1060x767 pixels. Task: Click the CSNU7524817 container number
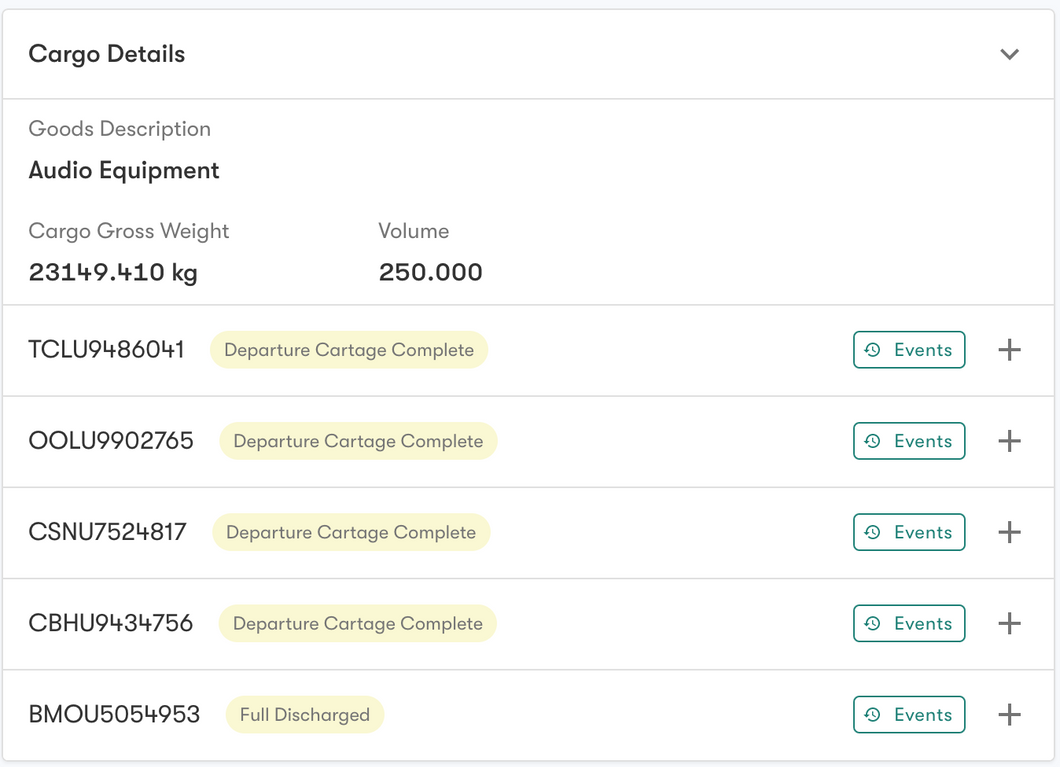(x=108, y=532)
